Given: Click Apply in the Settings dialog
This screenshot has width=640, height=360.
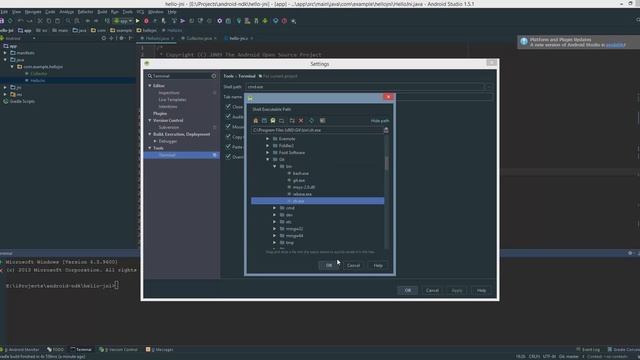Looking at the screenshot, I should point(457,291).
